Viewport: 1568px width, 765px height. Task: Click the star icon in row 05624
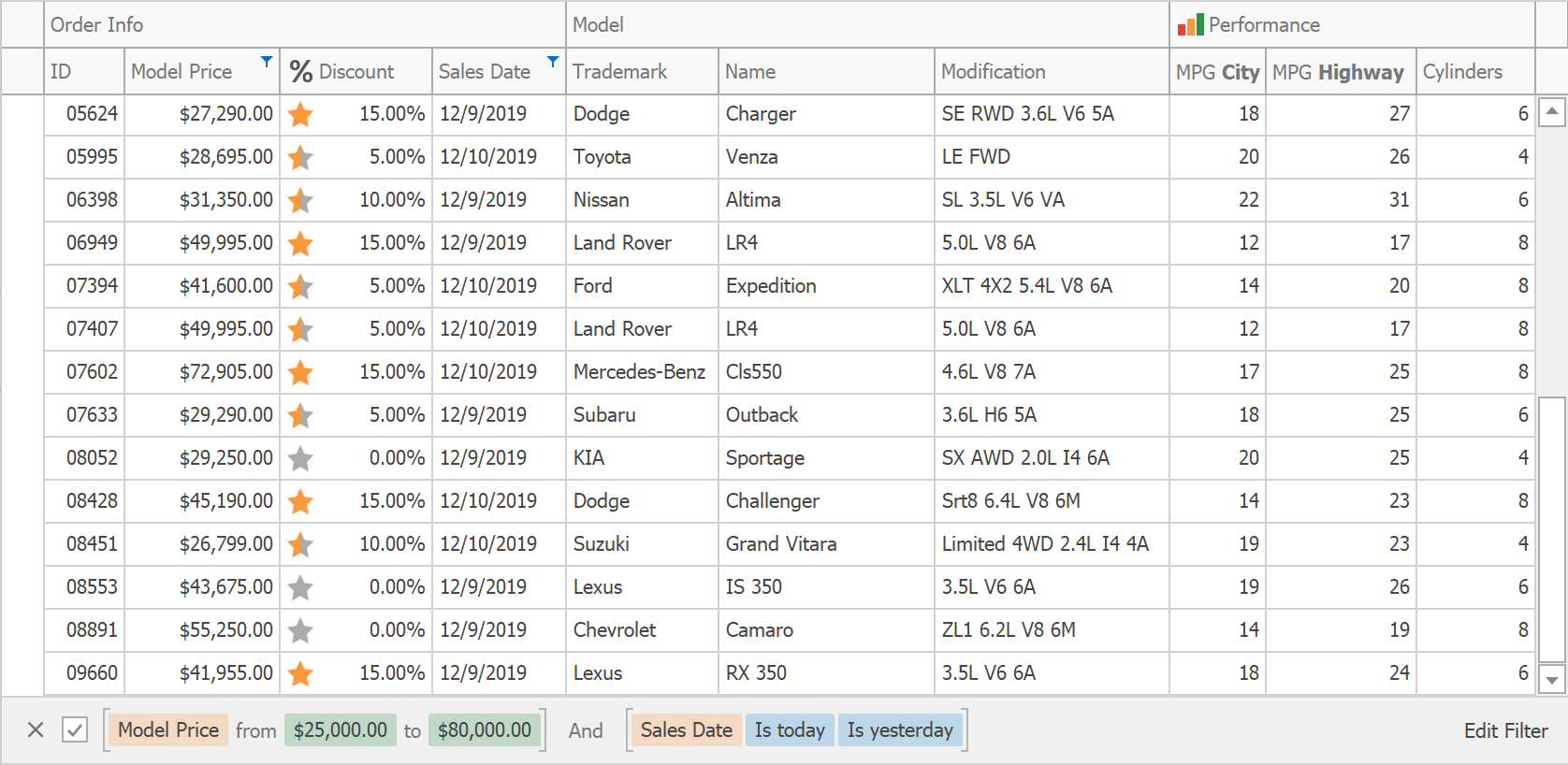300,114
